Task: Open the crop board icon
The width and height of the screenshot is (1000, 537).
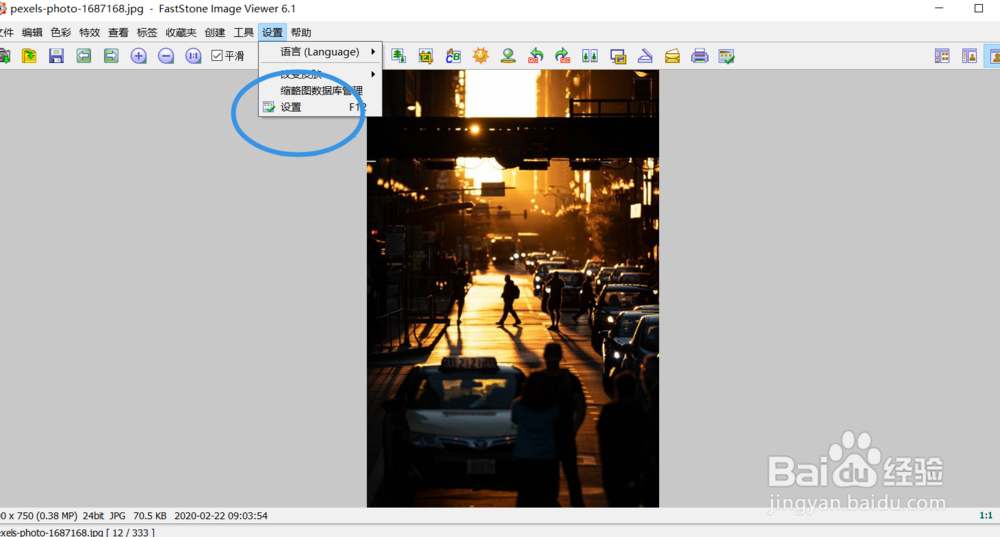Action: pyautogui.click(x=425, y=56)
